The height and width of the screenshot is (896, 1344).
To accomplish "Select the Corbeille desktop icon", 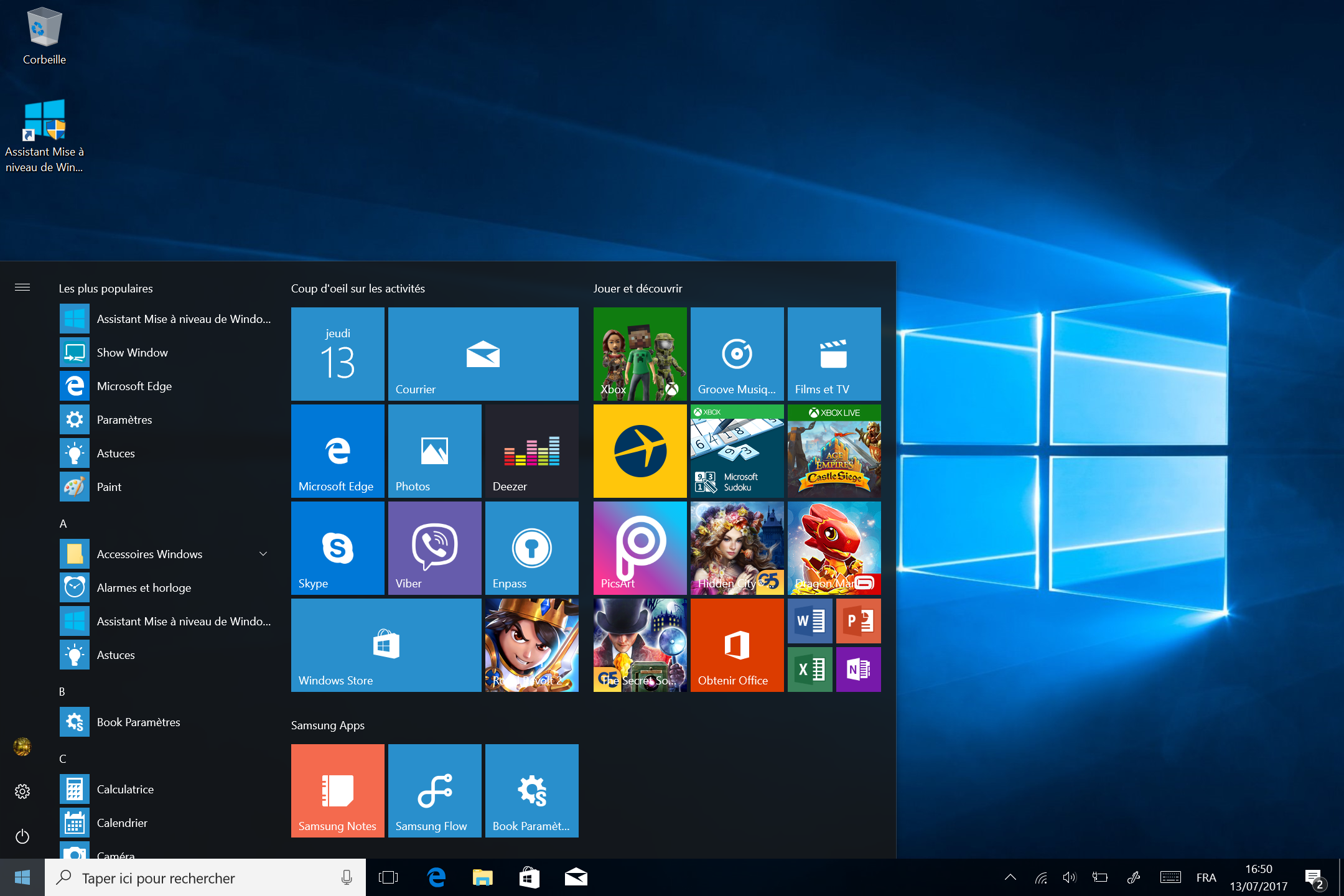I will click(44, 36).
